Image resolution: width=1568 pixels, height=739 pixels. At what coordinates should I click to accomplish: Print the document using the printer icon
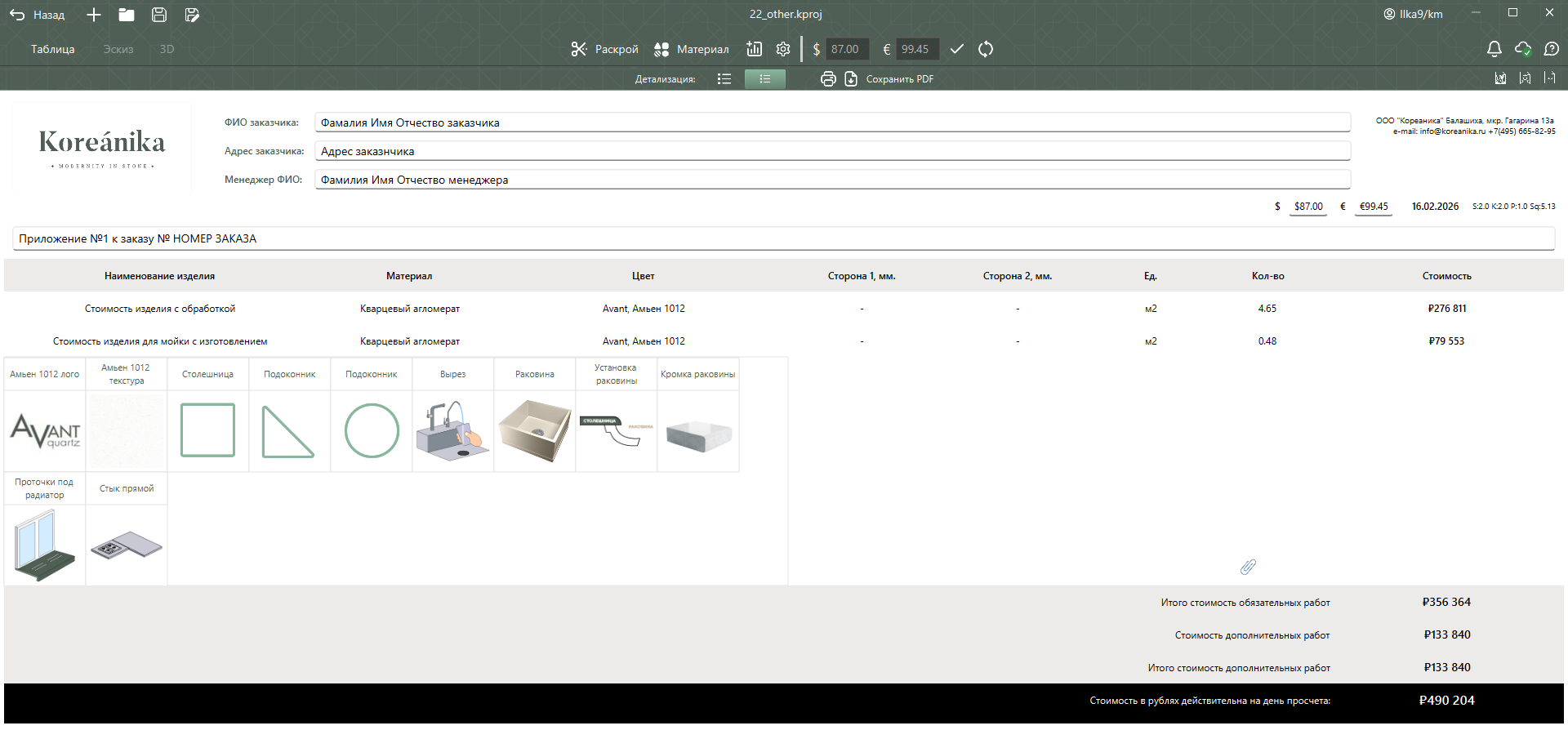coord(828,79)
